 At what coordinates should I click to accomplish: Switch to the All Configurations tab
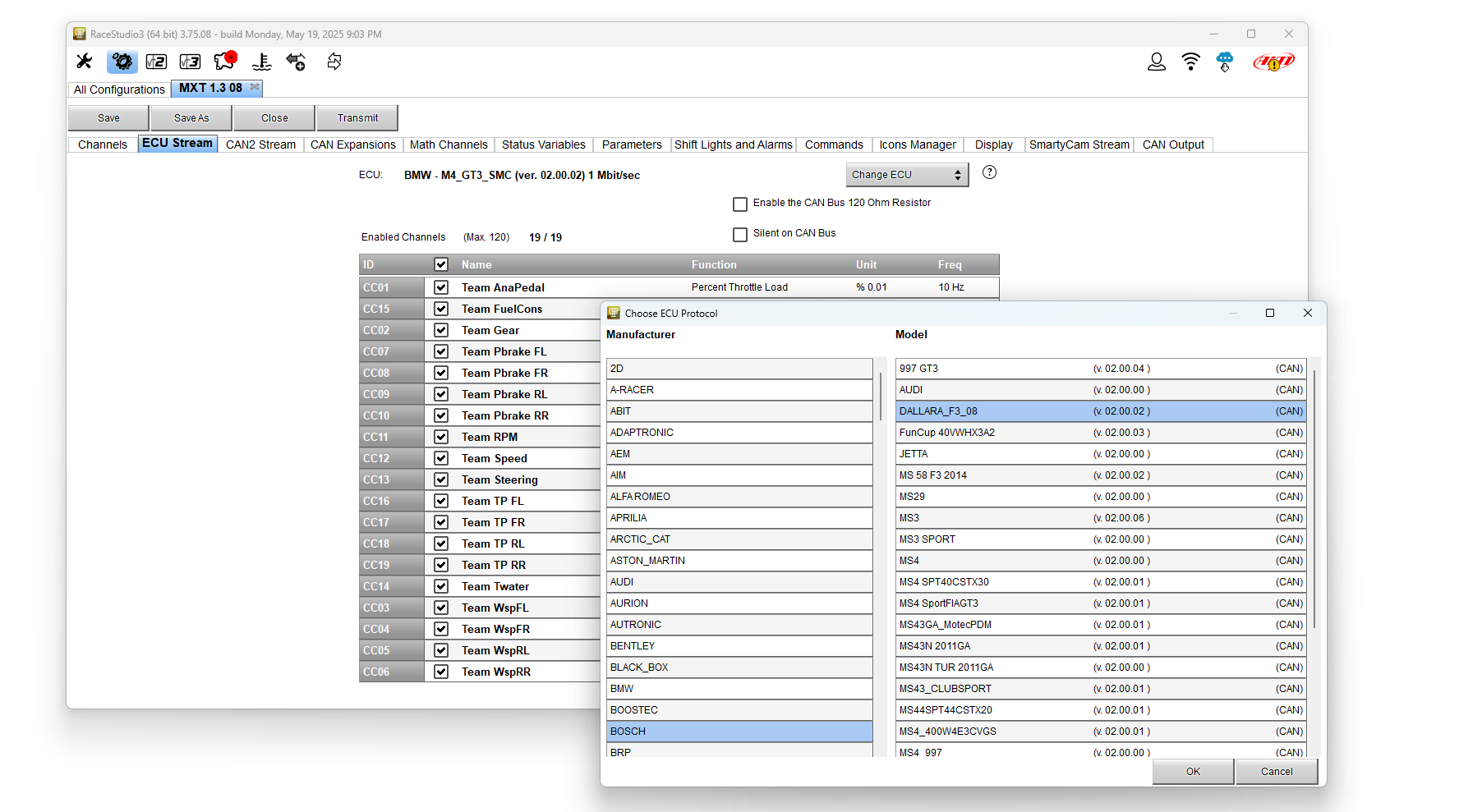pyautogui.click(x=119, y=89)
